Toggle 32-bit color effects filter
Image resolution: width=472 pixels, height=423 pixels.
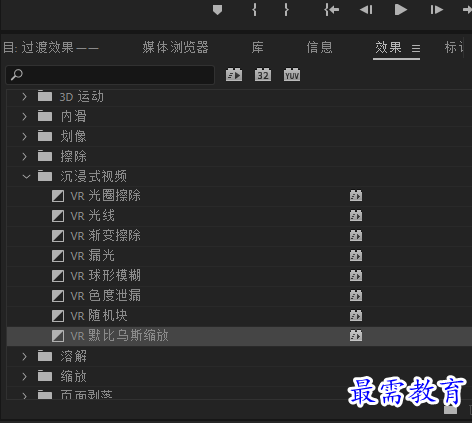[263, 75]
